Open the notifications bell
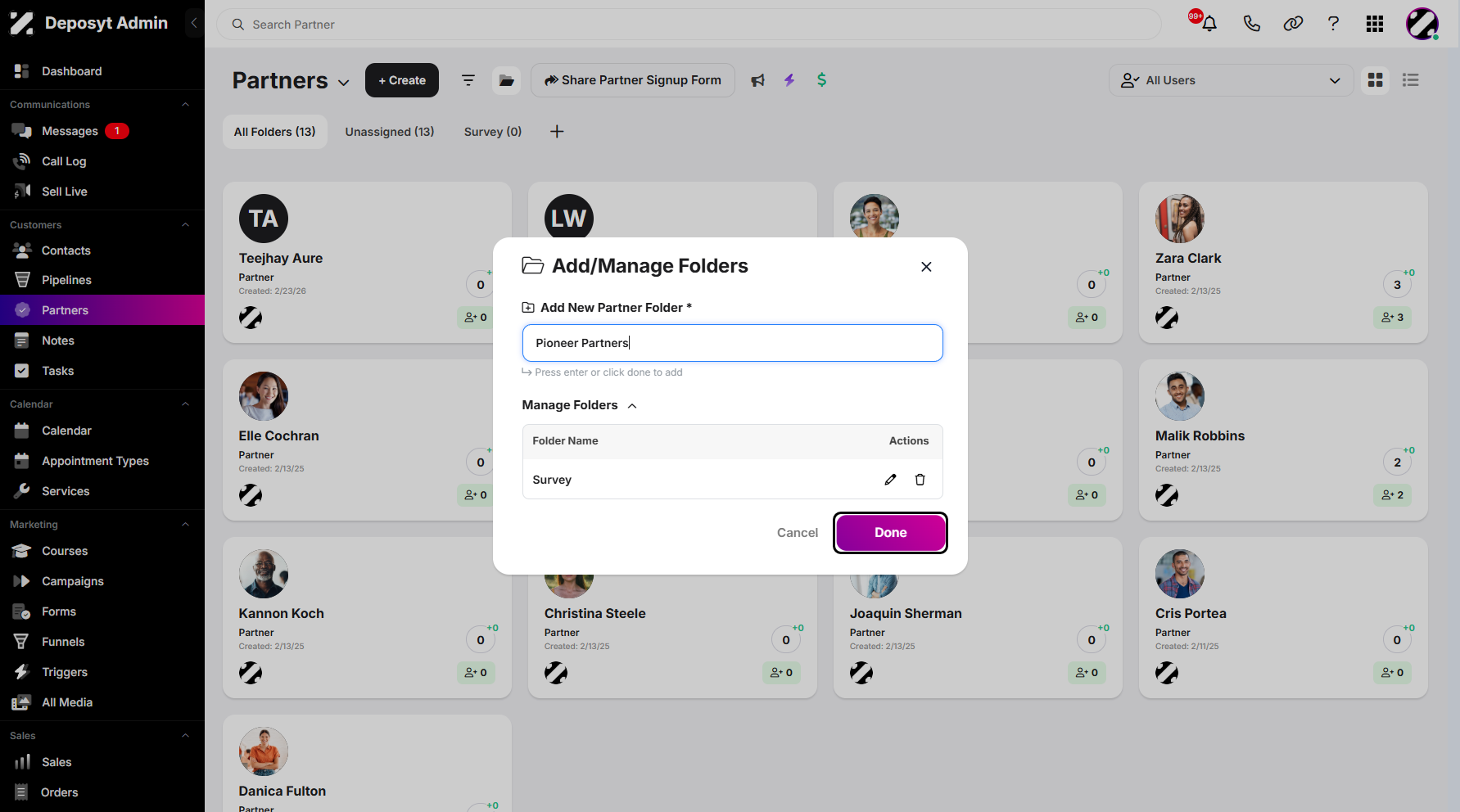Image resolution: width=1460 pixels, height=812 pixels. click(x=1209, y=24)
